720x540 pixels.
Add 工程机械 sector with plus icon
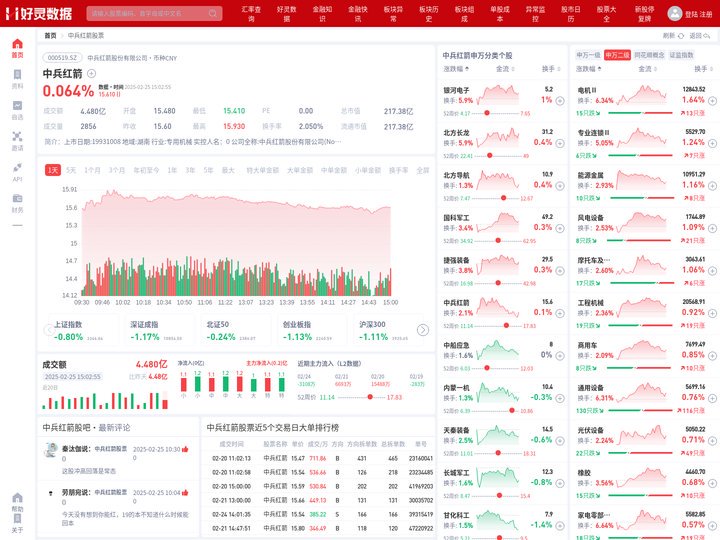coord(712,313)
